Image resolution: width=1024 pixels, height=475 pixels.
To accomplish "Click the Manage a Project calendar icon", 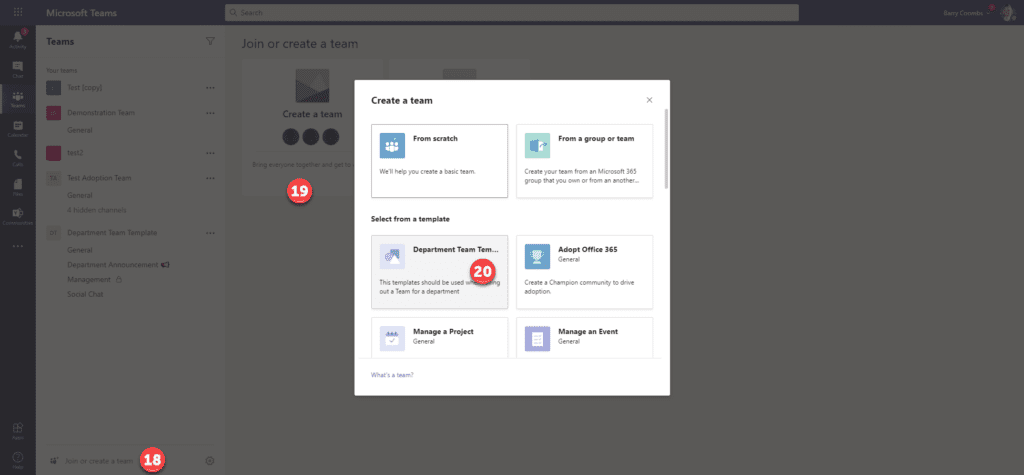I will click(392, 339).
